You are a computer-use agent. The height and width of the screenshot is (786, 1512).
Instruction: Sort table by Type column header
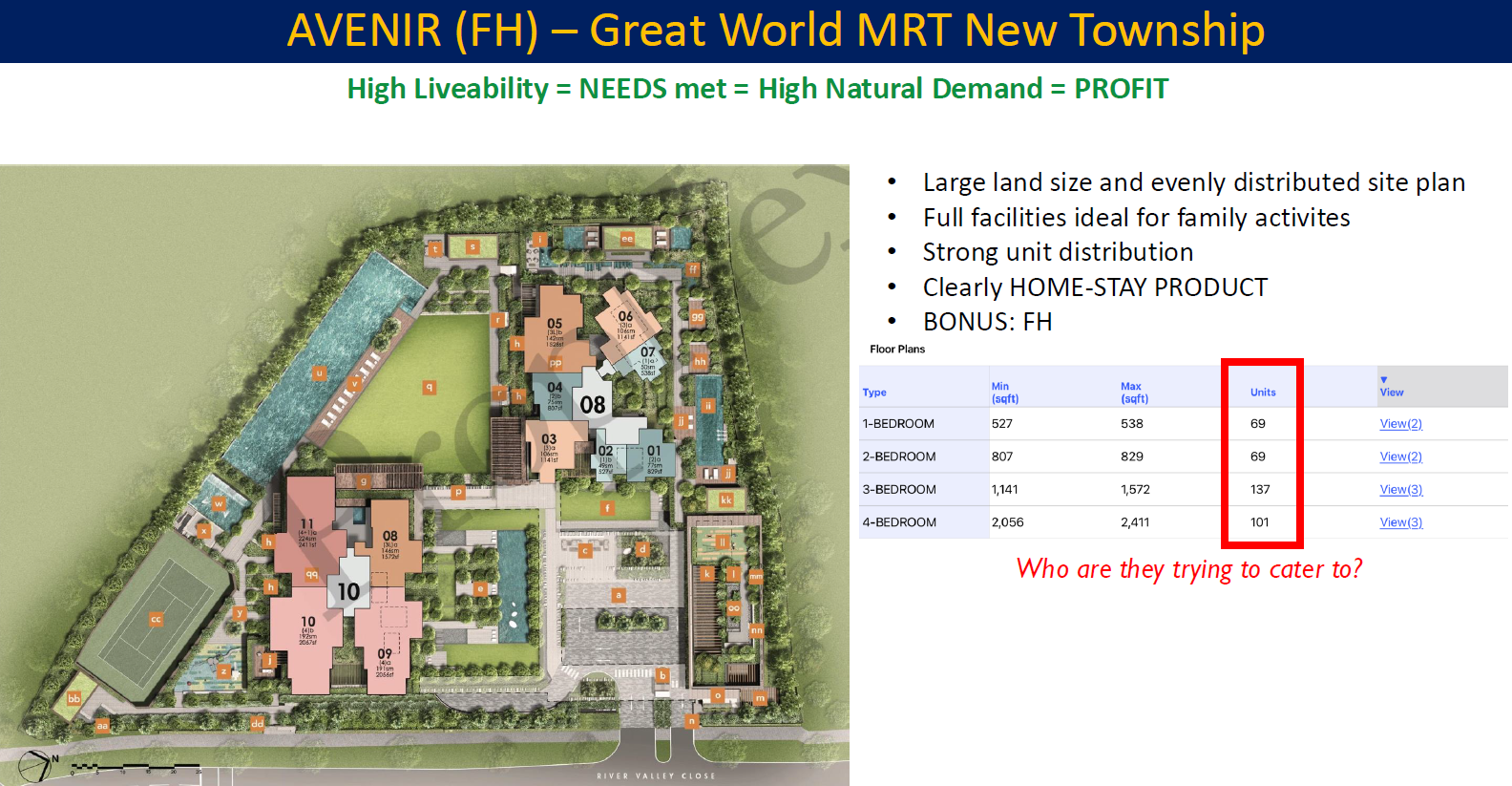[874, 393]
